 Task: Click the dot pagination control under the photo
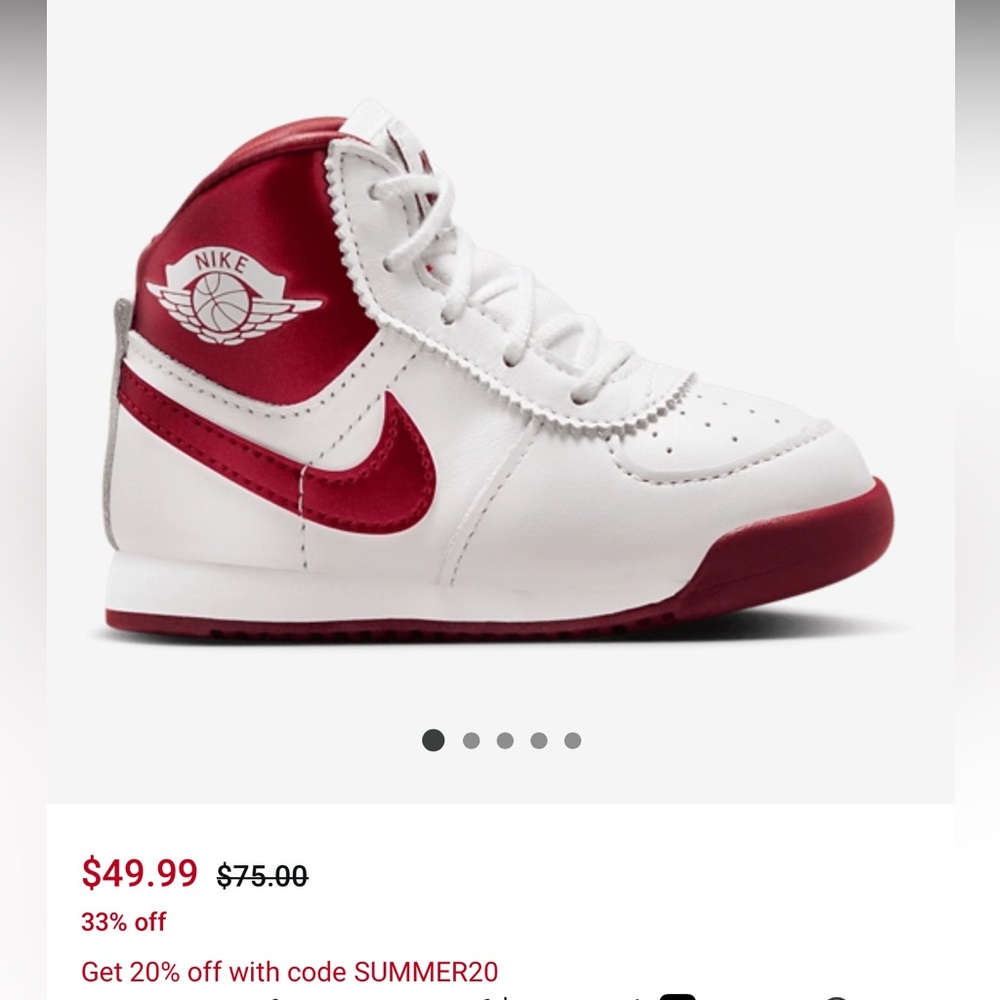(503, 740)
